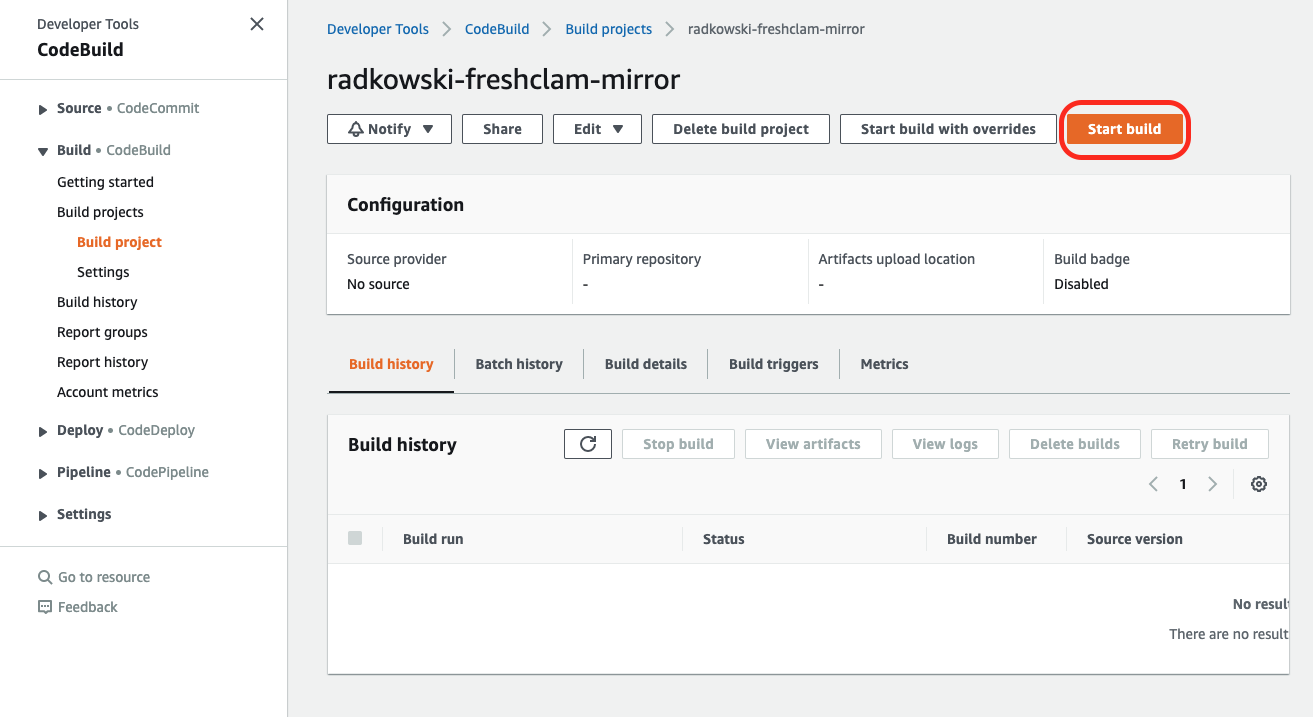Click the bell icon on Notify button
This screenshot has height=717, width=1313.
[x=355, y=129]
